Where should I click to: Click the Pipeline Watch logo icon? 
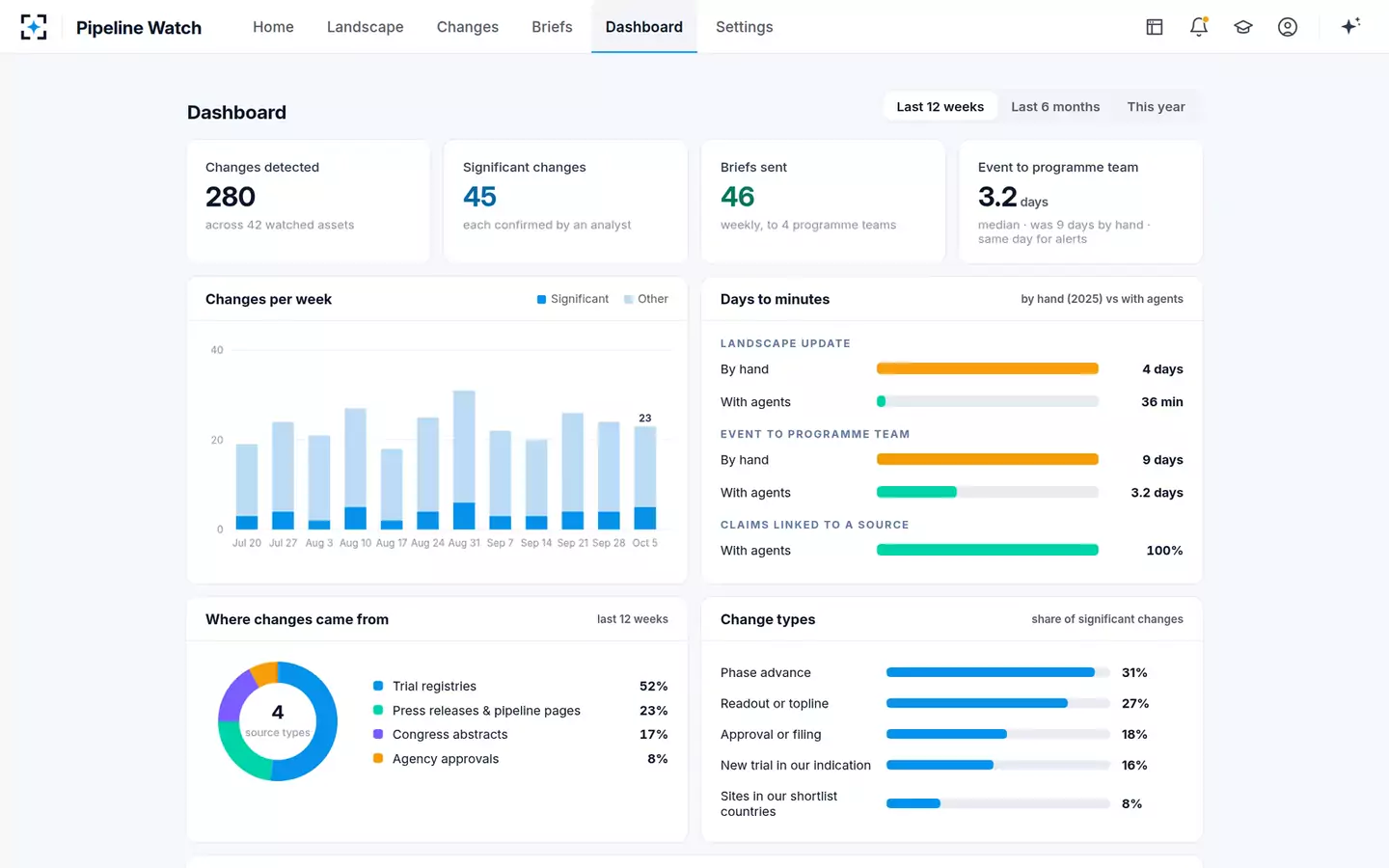[x=34, y=27]
